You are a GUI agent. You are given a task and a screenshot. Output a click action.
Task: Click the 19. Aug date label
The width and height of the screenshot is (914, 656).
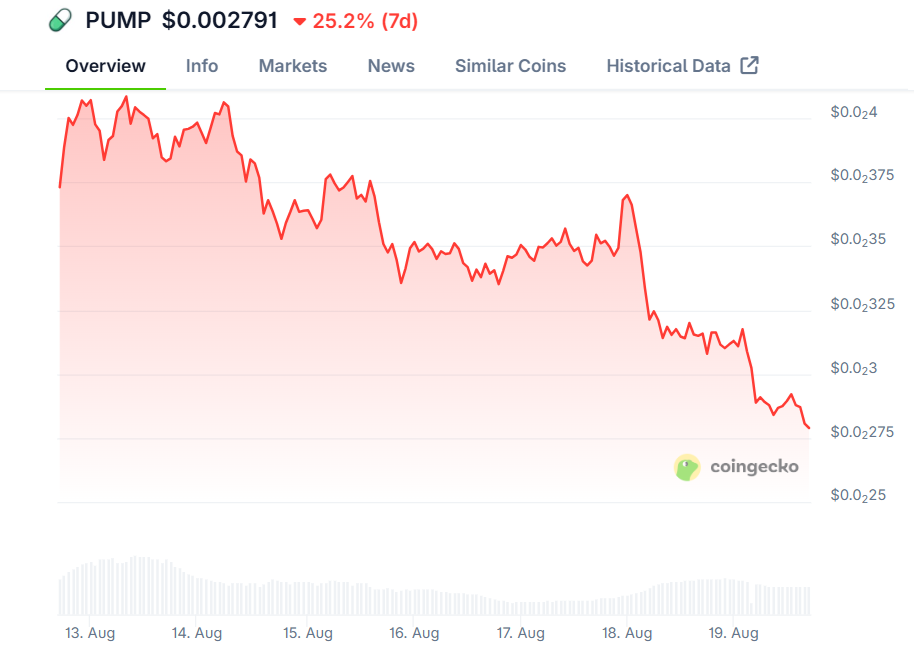tap(736, 633)
